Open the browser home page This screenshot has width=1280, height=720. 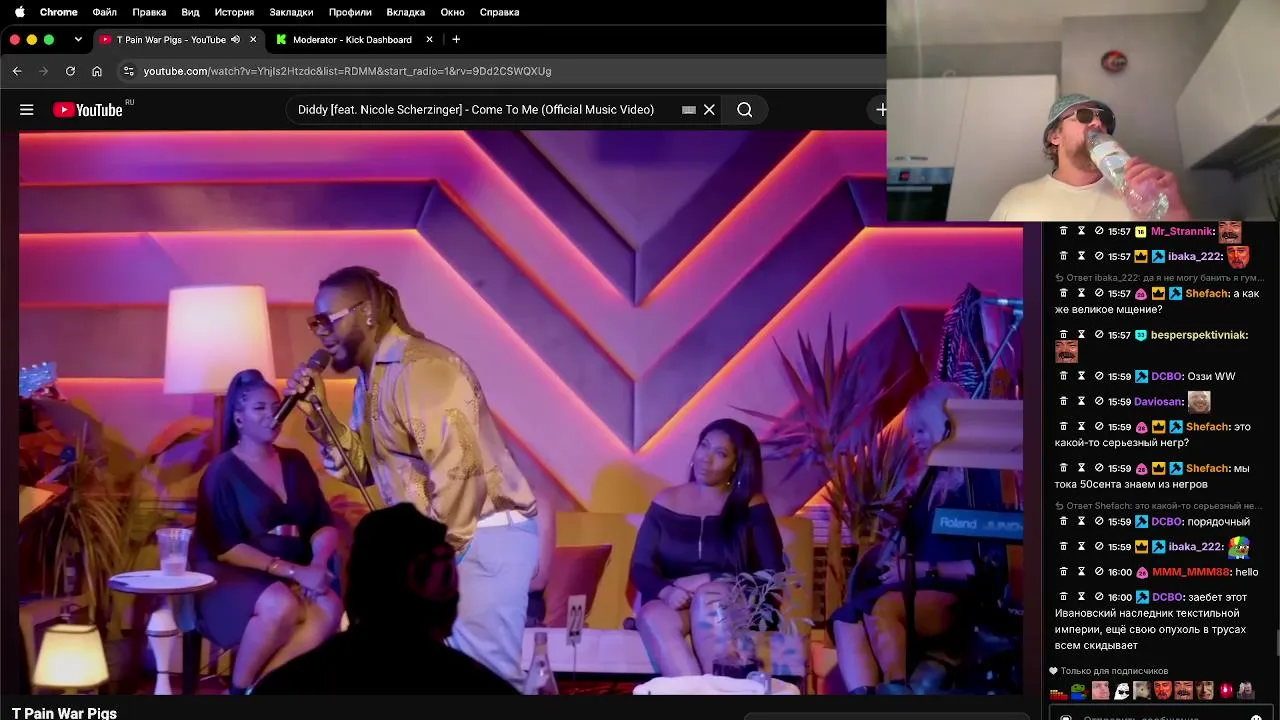click(97, 71)
